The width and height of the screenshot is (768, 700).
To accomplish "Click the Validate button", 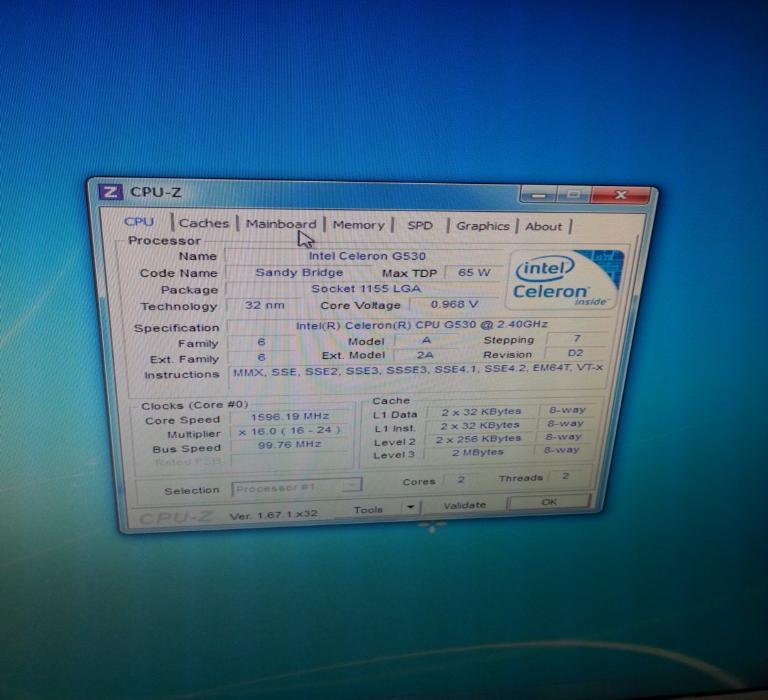I will click(464, 505).
